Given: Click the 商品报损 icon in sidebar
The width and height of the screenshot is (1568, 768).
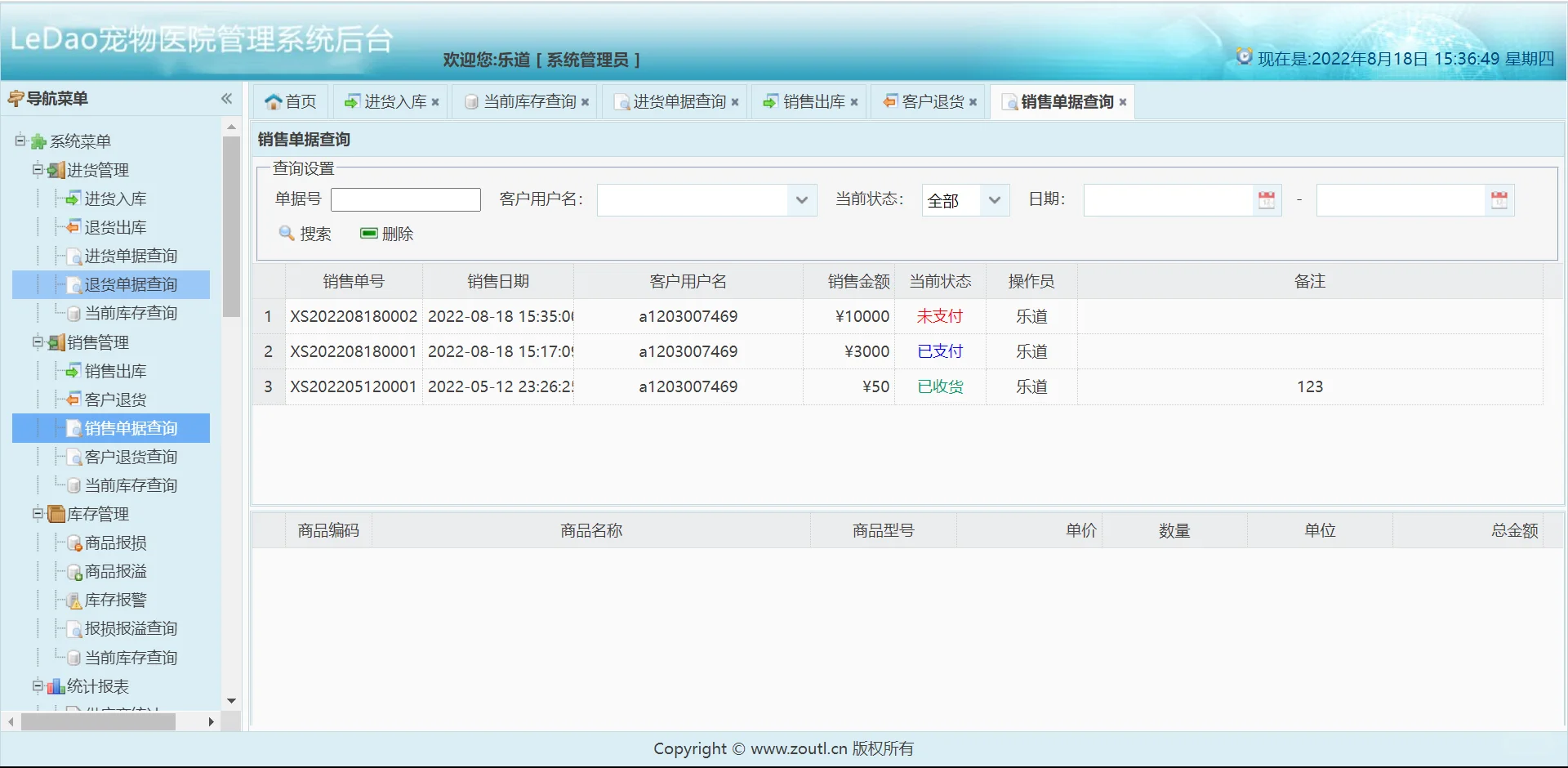Looking at the screenshot, I should pos(73,542).
